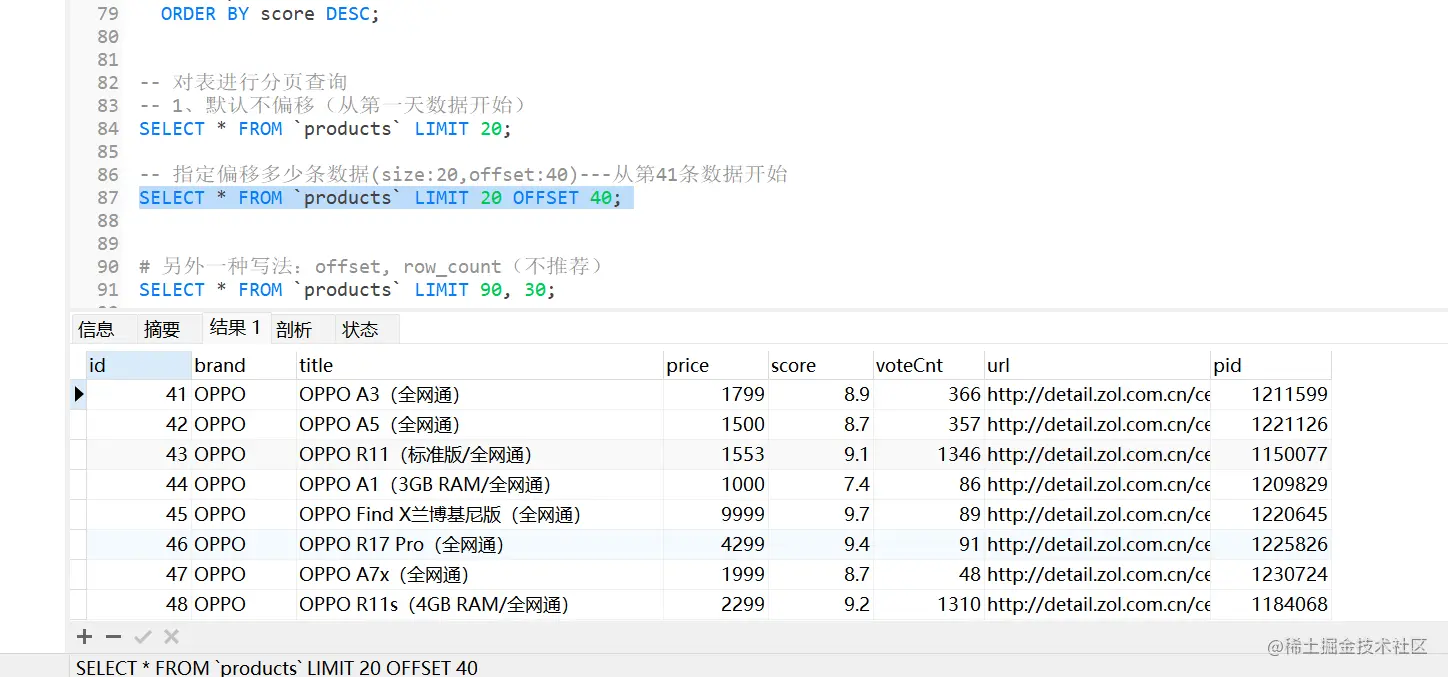Viewport: 1448px width, 677px height.
Task: Click url cell in row 47
Action: [x=1097, y=574]
